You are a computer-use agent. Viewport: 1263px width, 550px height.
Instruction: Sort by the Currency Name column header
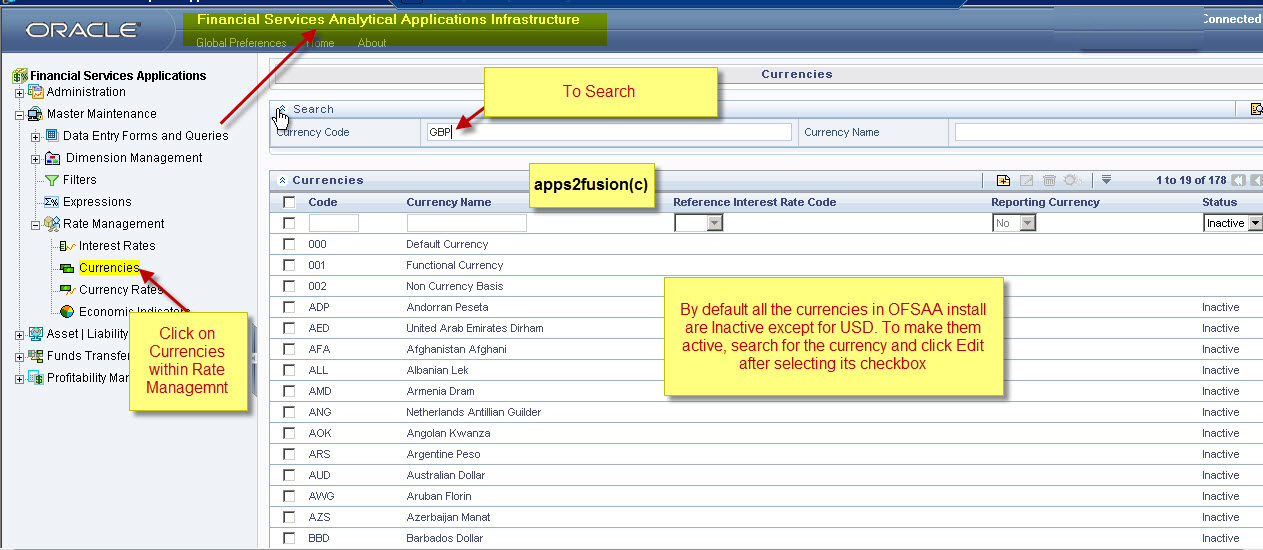click(449, 202)
